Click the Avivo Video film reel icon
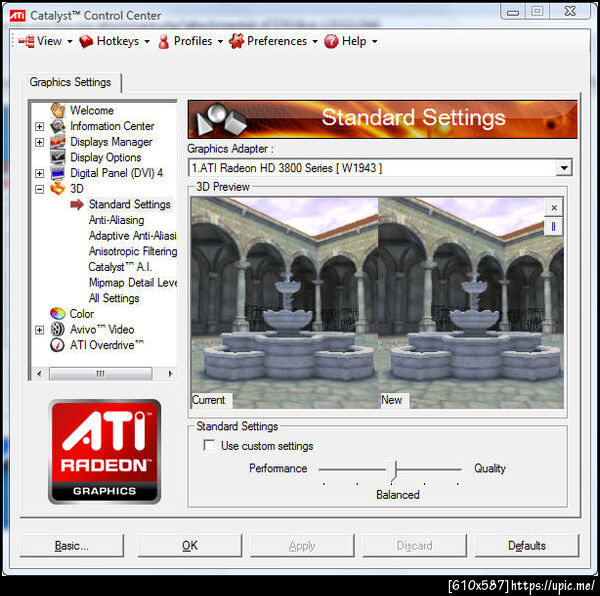 tap(58, 329)
